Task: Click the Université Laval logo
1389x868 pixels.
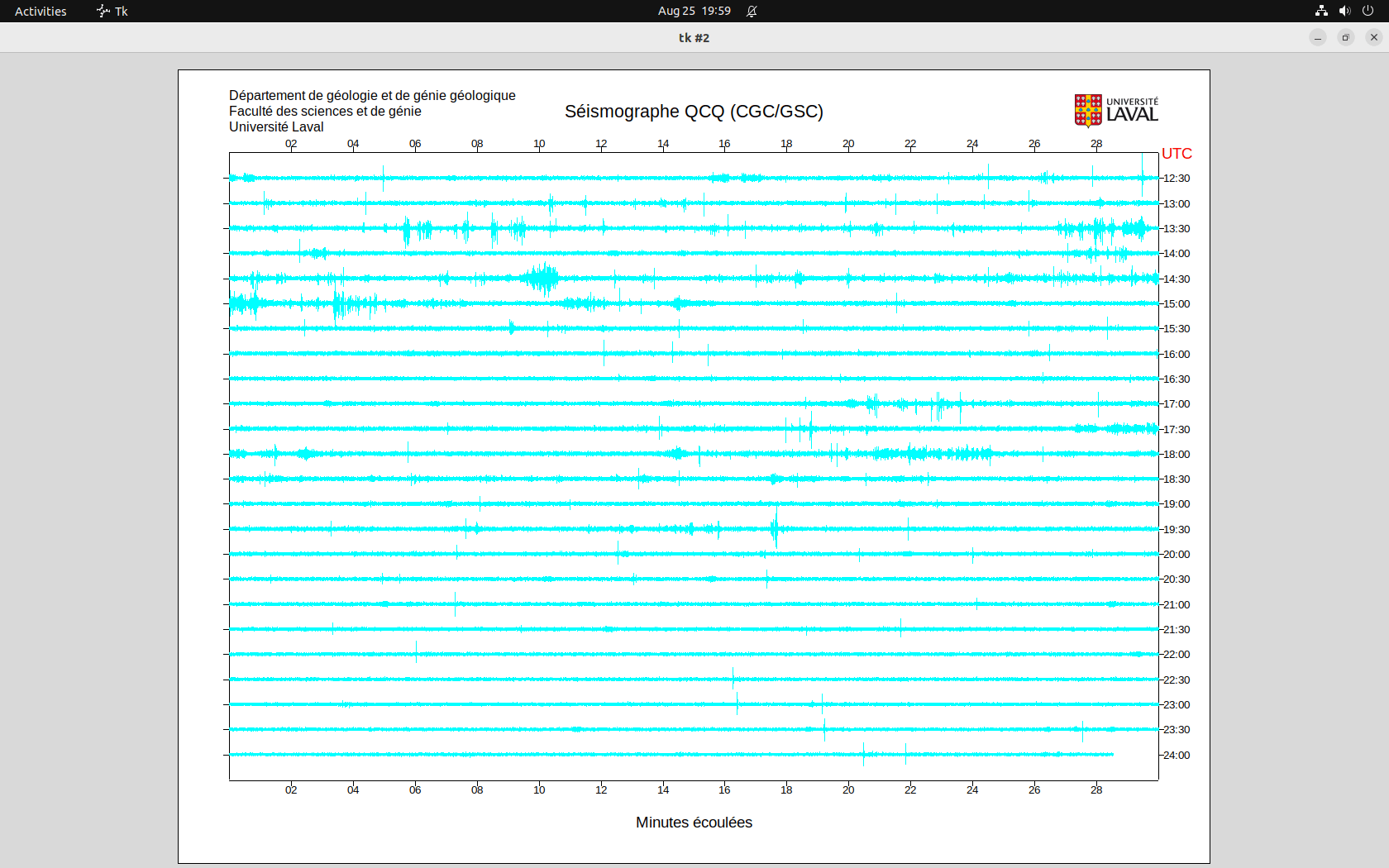Action: (1116, 111)
